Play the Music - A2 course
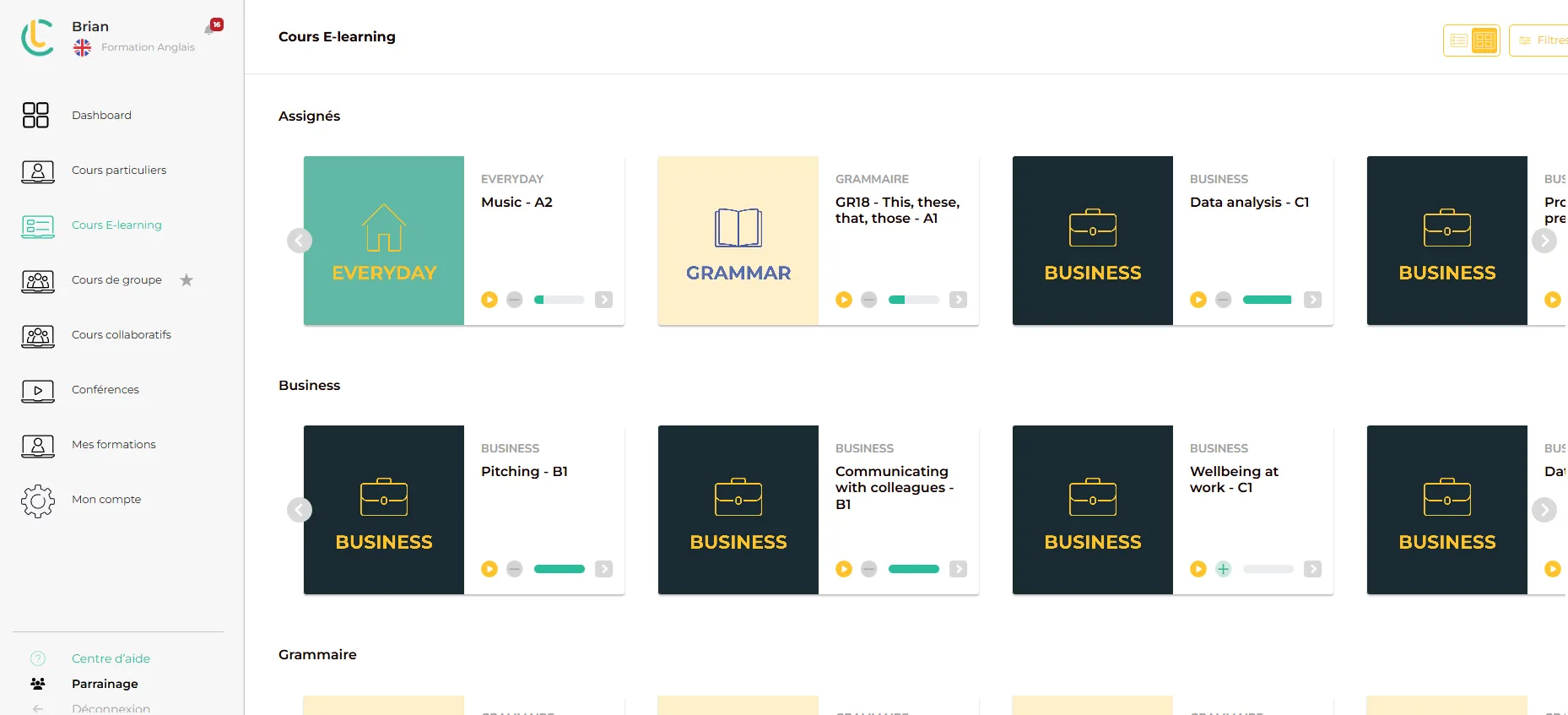Screen dimensions: 1568x715 (489, 300)
